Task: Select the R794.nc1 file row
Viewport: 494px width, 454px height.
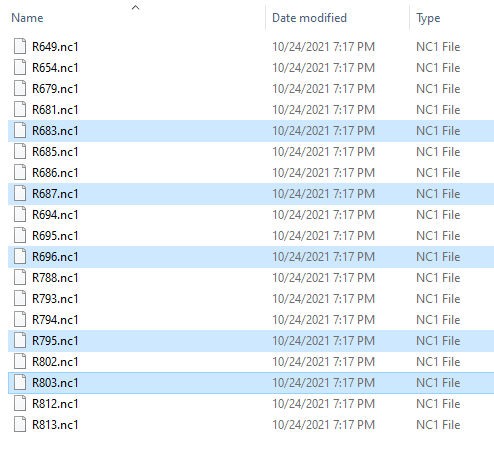Action: 251,320
